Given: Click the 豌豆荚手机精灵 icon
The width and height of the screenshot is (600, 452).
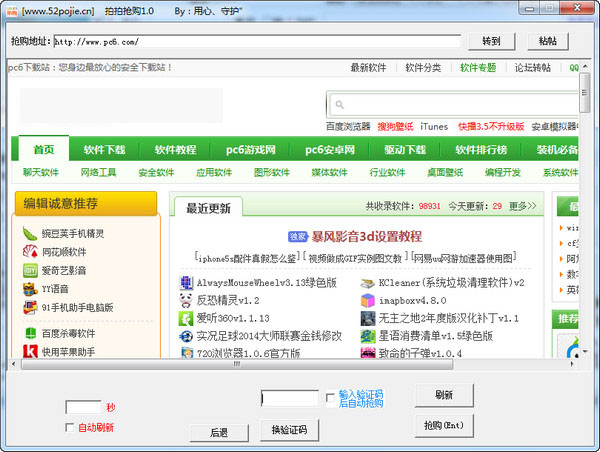Looking at the screenshot, I should tap(29, 234).
